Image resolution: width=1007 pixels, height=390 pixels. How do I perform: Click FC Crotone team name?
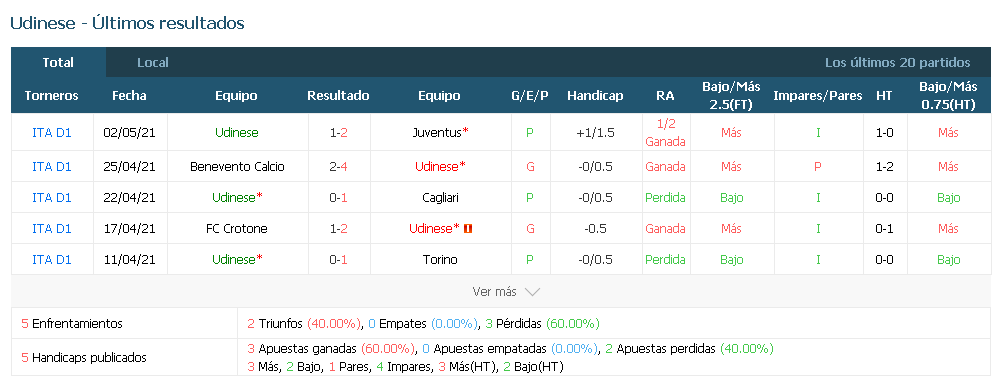point(237,228)
